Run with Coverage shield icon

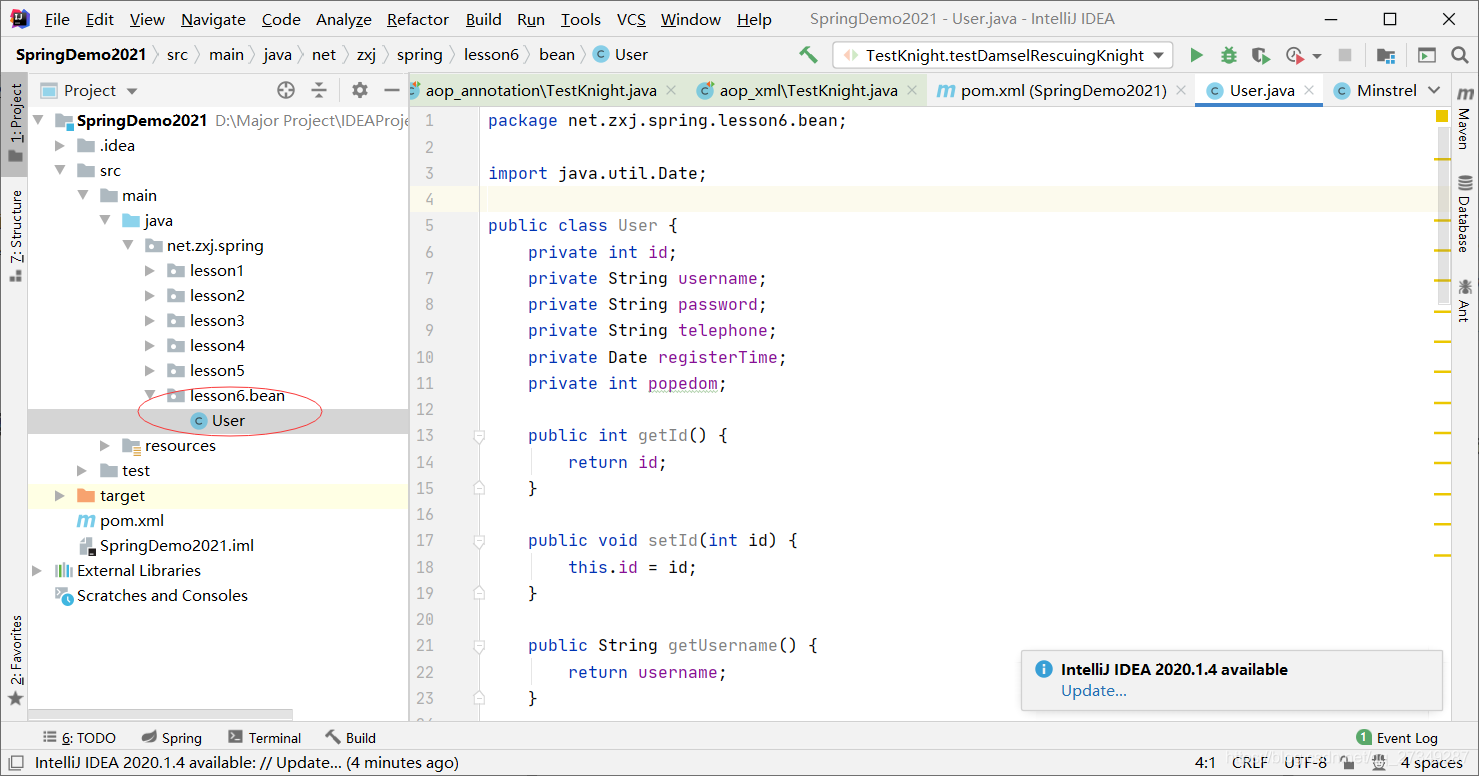tap(1261, 55)
